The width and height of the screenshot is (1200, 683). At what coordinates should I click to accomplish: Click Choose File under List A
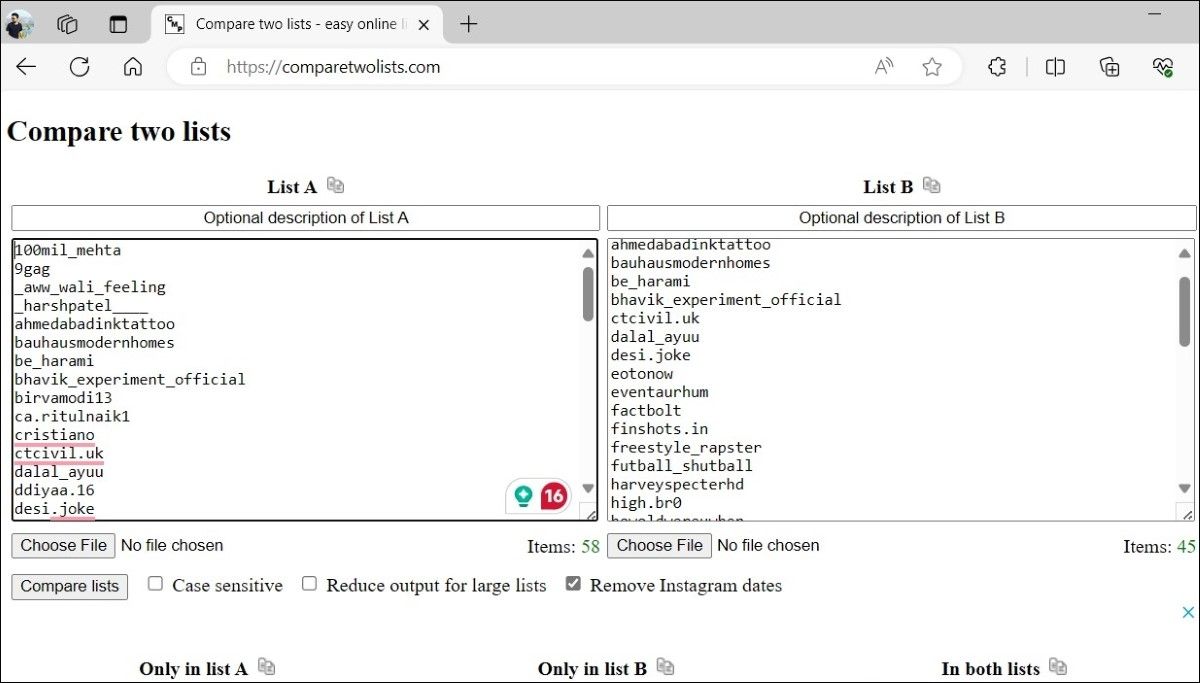63,545
